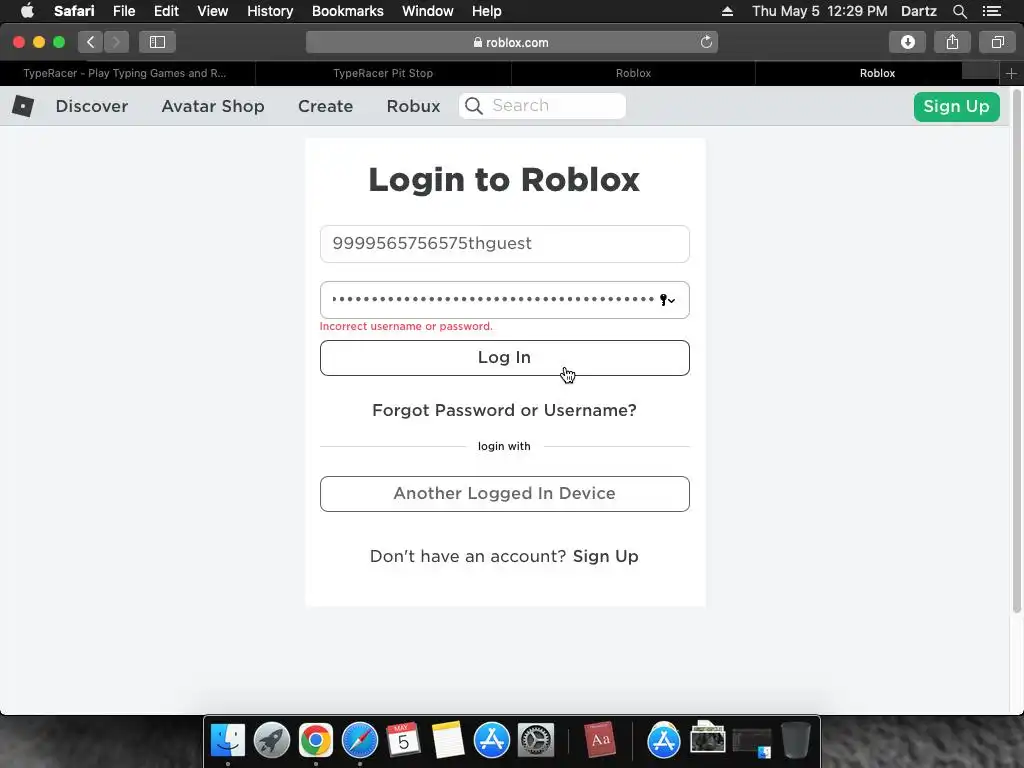Focus the password input field
1024x768 pixels.
(504, 300)
